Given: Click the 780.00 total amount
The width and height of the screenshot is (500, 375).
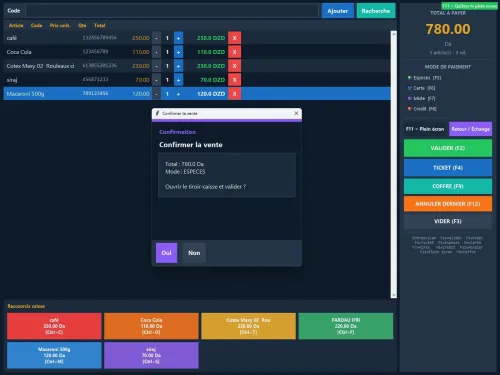Looking at the screenshot, I should 448,29.
